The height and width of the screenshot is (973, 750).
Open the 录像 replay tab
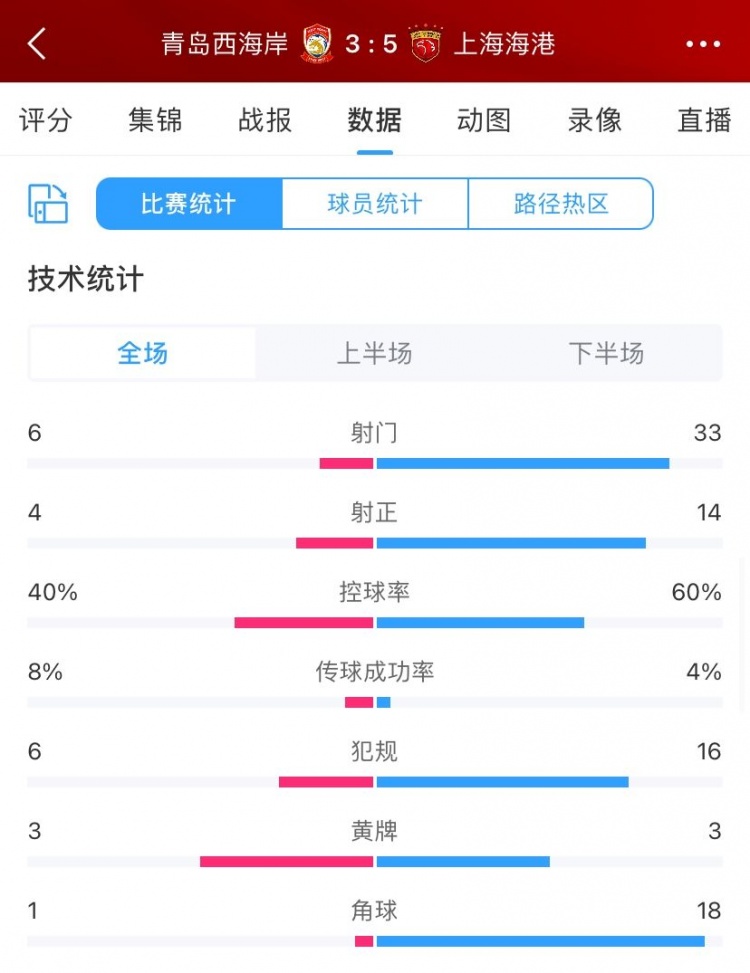594,120
